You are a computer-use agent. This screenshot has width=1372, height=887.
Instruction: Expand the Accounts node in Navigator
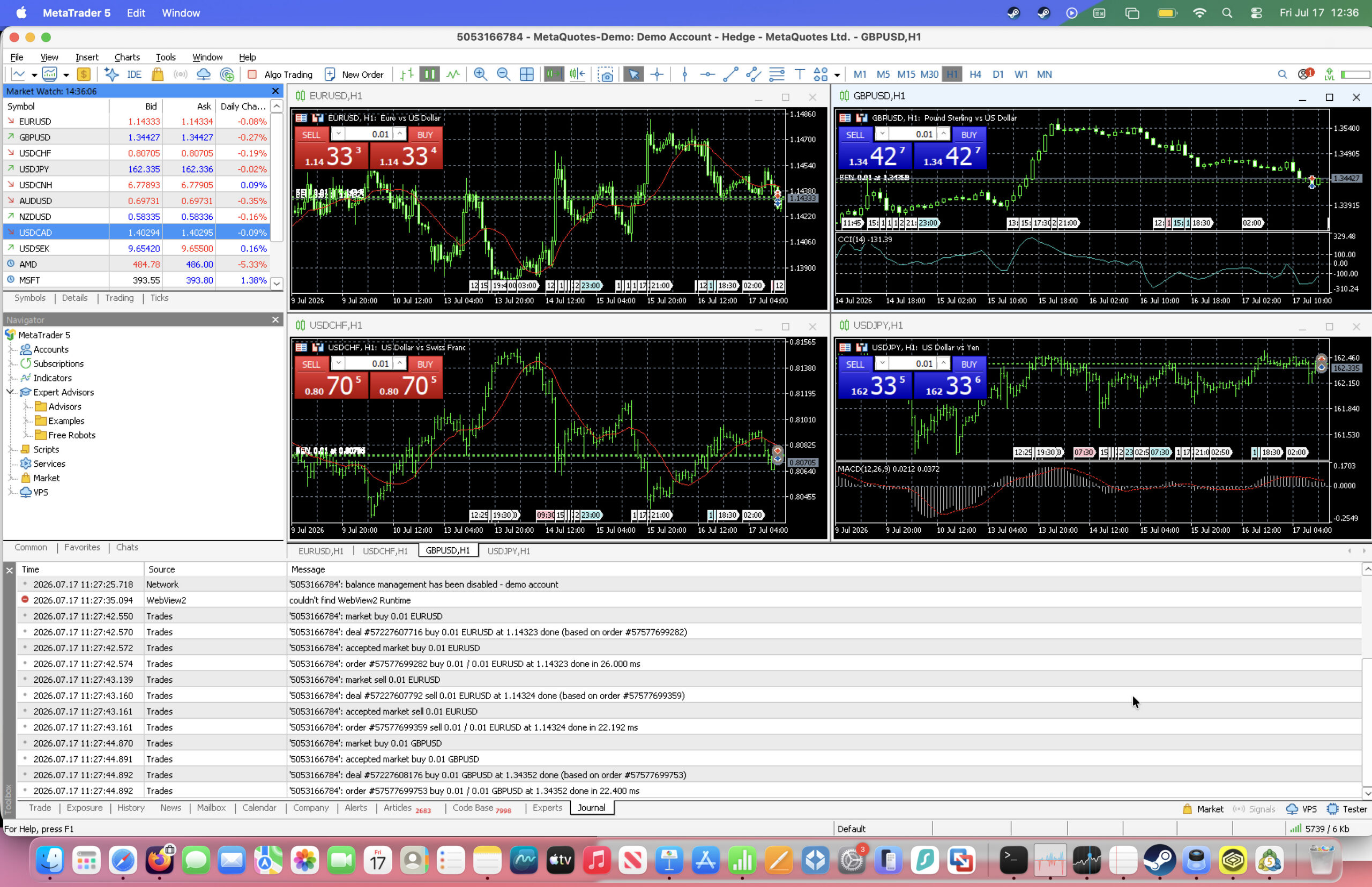point(10,349)
